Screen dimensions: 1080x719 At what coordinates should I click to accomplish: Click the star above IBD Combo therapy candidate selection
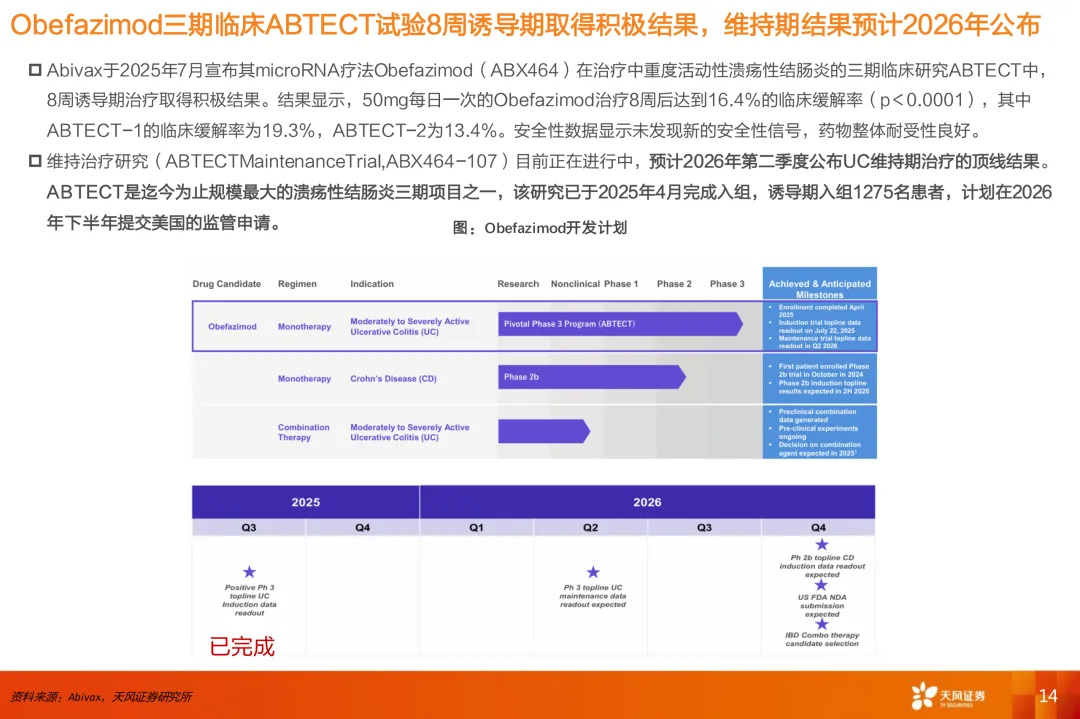pyautogui.click(x=822, y=624)
